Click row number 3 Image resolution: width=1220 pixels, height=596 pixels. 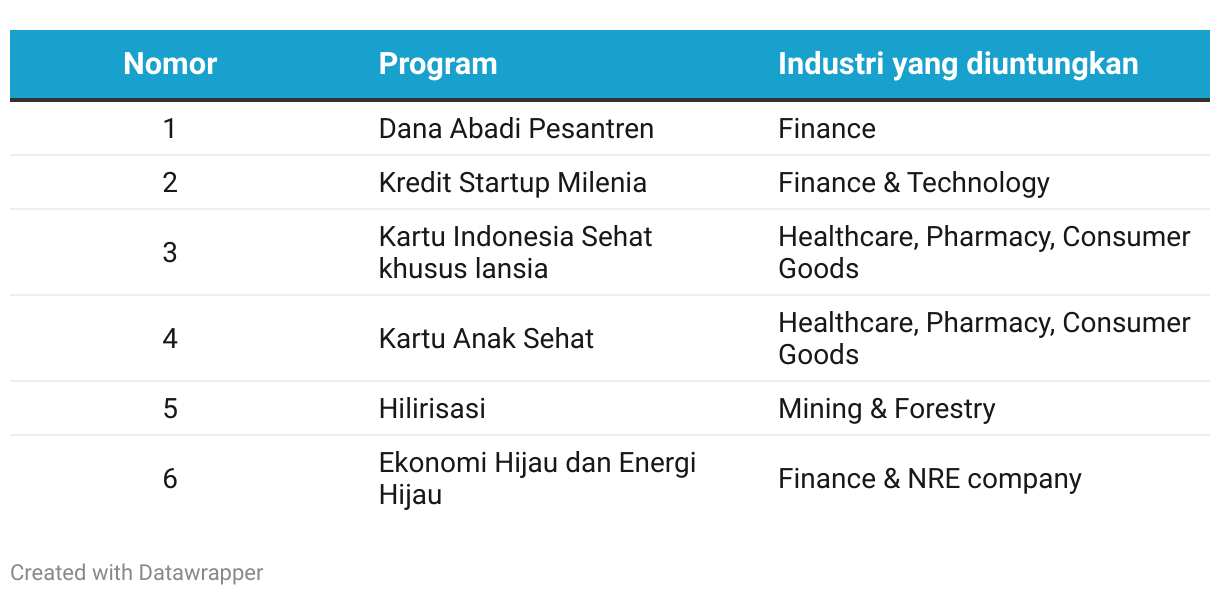click(170, 252)
